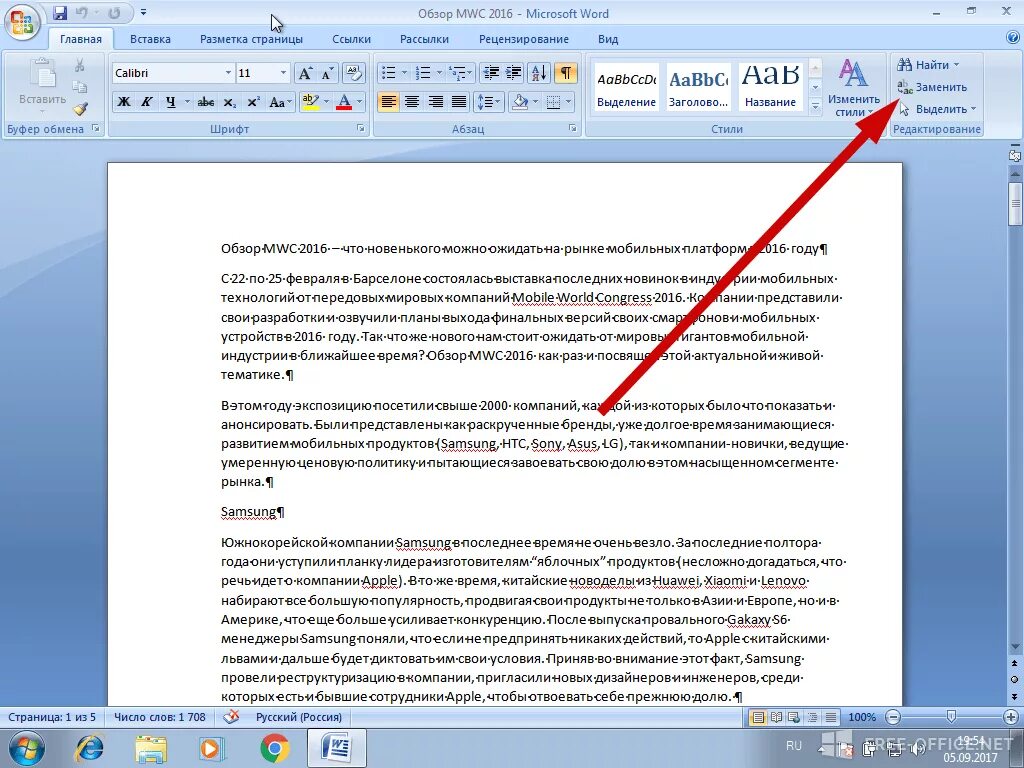Screen dimensions: 1024x768
Task: Switch to the Вид tab
Action: pyautogui.click(x=608, y=39)
